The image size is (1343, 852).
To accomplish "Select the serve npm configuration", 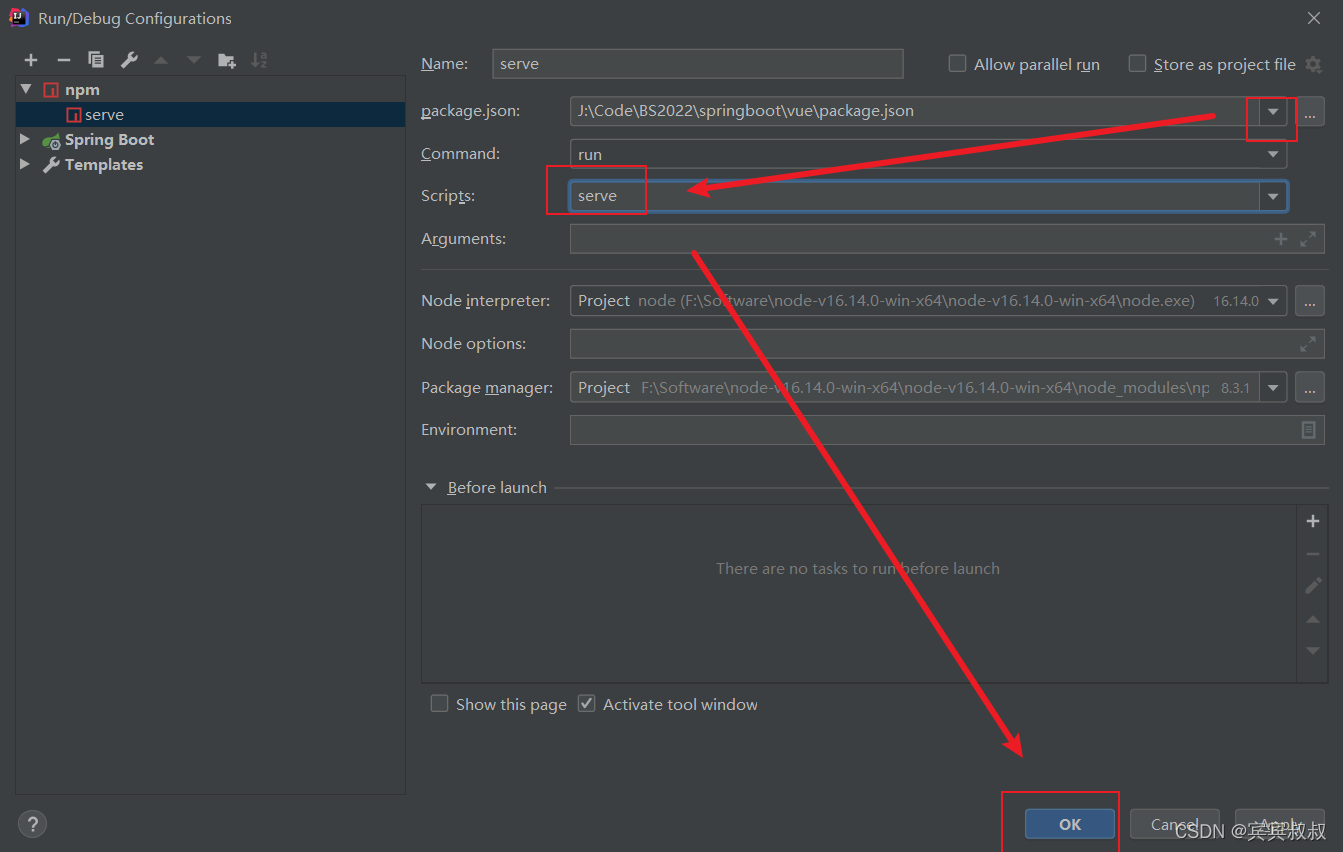I will click(x=210, y=114).
